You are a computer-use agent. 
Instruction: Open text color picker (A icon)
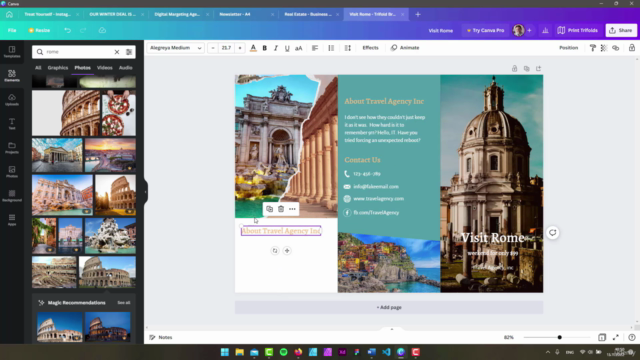tap(253, 48)
